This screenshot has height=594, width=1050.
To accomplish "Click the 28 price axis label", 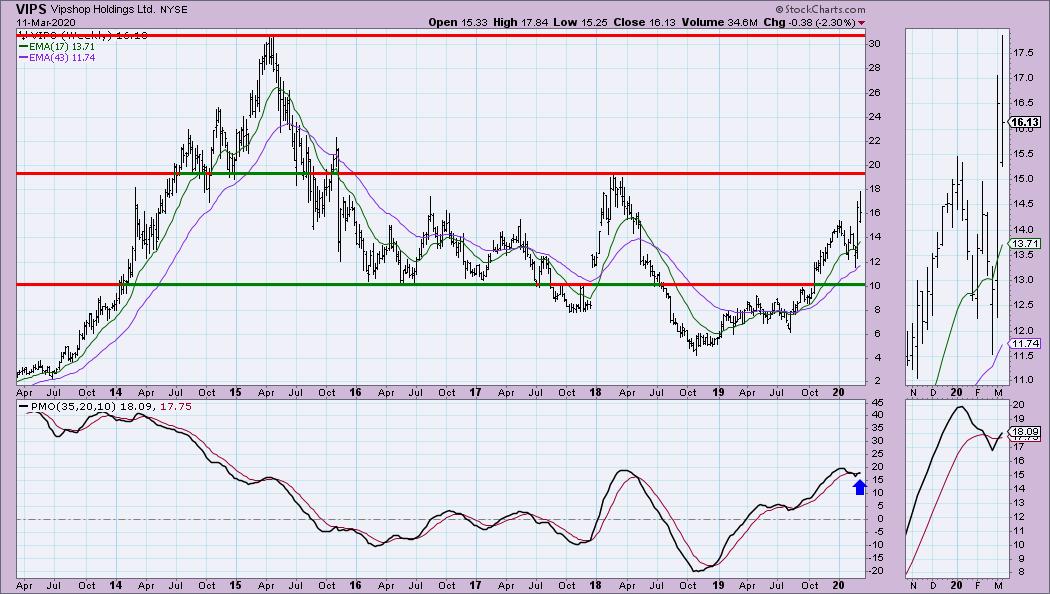I will pos(875,68).
